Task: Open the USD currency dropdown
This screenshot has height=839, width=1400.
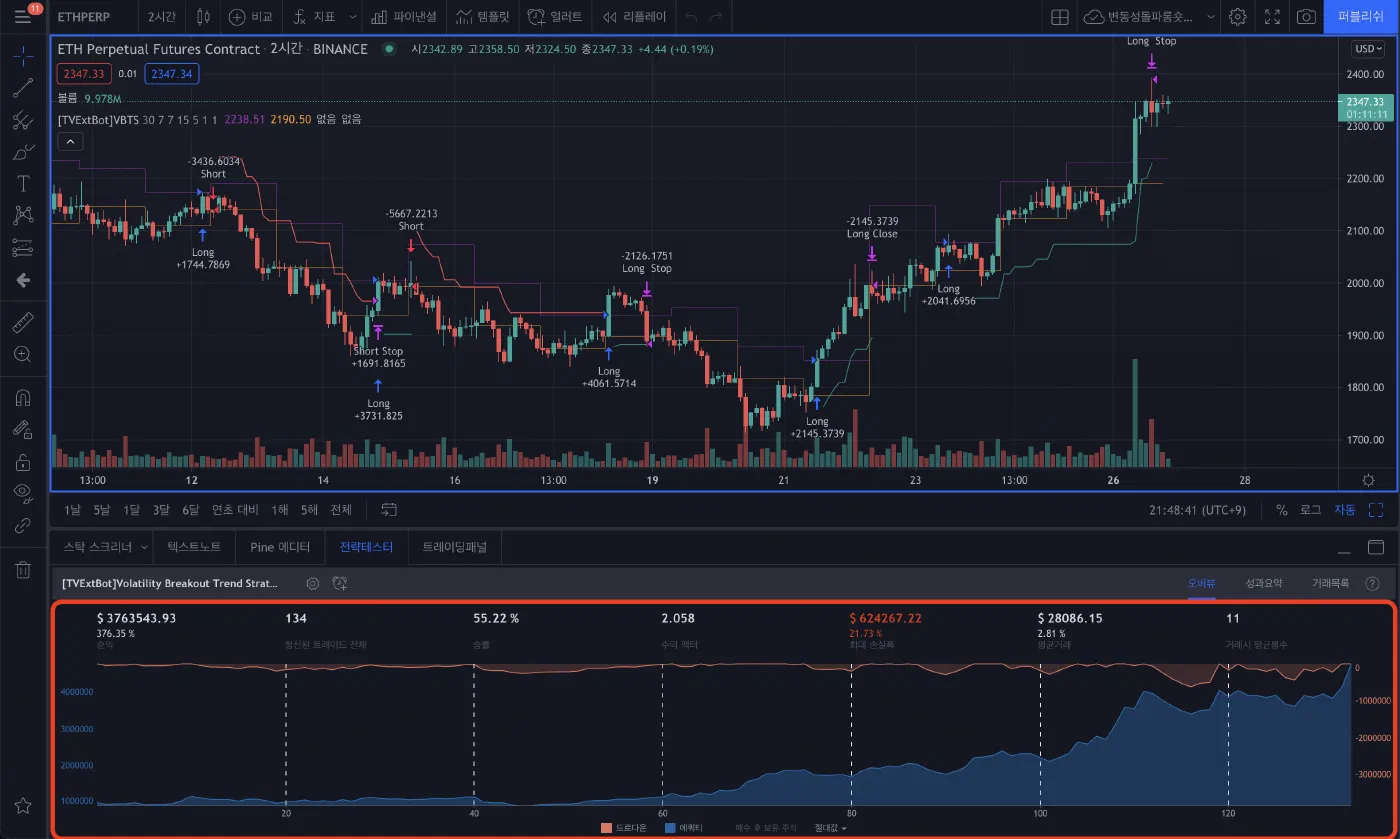Action: pyautogui.click(x=1368, y=48)
